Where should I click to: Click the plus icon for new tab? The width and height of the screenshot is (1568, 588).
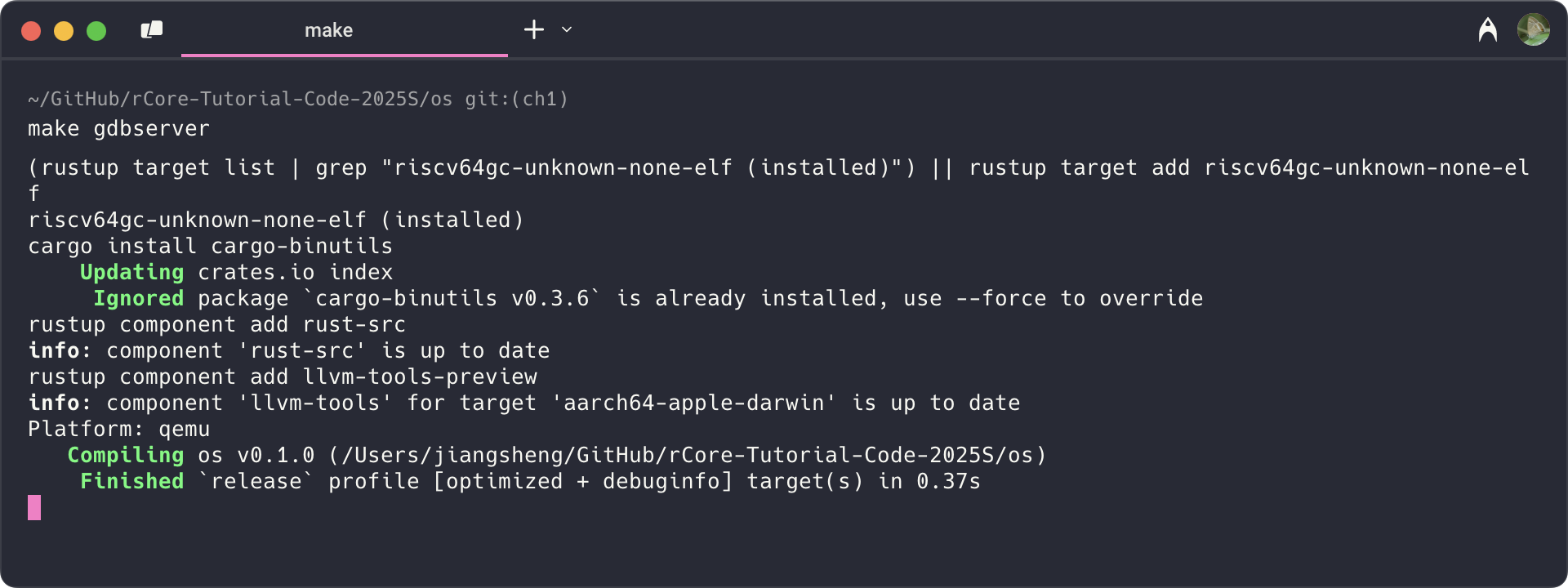tap(533, 30)
